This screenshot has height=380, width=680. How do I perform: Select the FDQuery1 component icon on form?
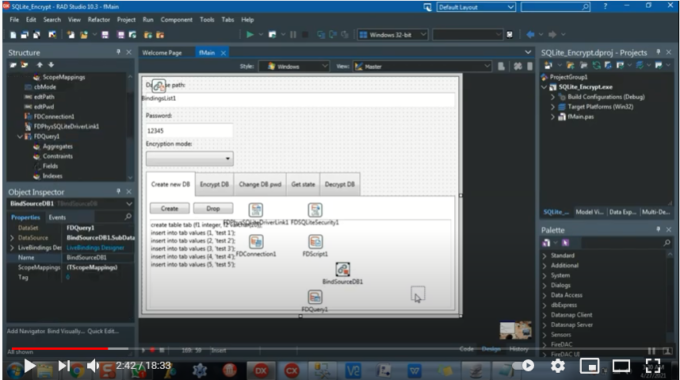(x=315, y=297)
